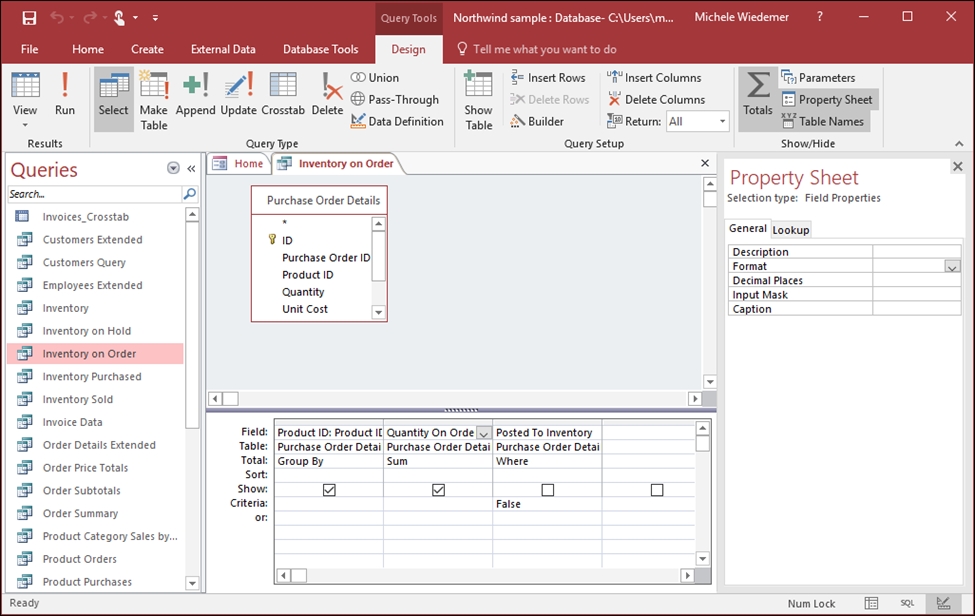Choose the Select query type
Screen dimensions: 975x616
point(113,99)
